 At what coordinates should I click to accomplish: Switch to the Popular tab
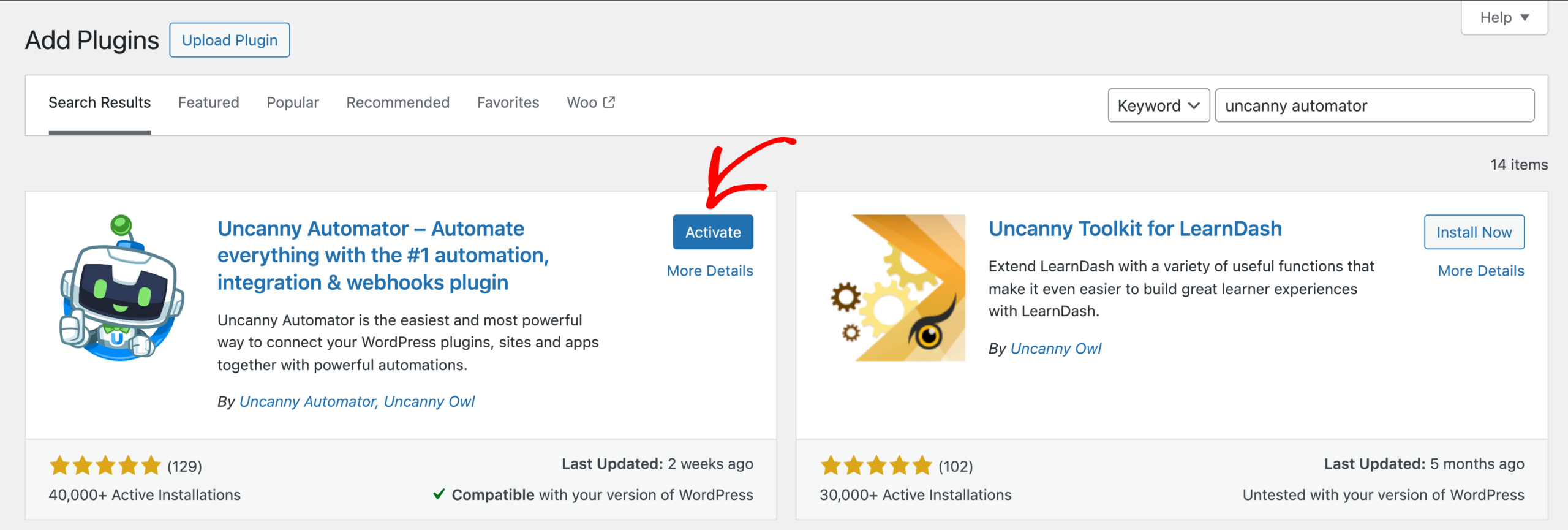pyautogui.click(x=293, y=102)
